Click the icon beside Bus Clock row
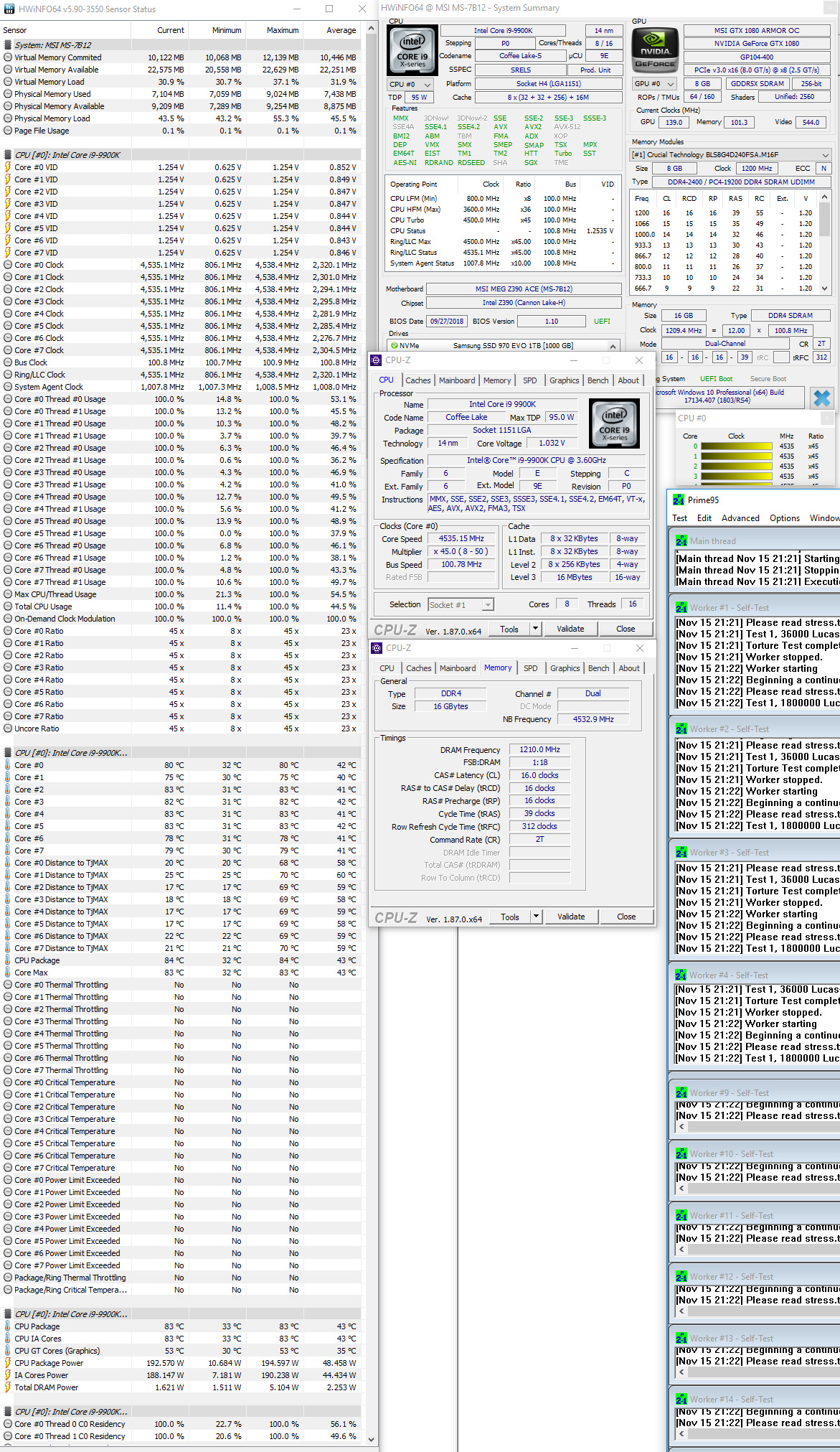The image size is (840, 1452). point(8,362)
